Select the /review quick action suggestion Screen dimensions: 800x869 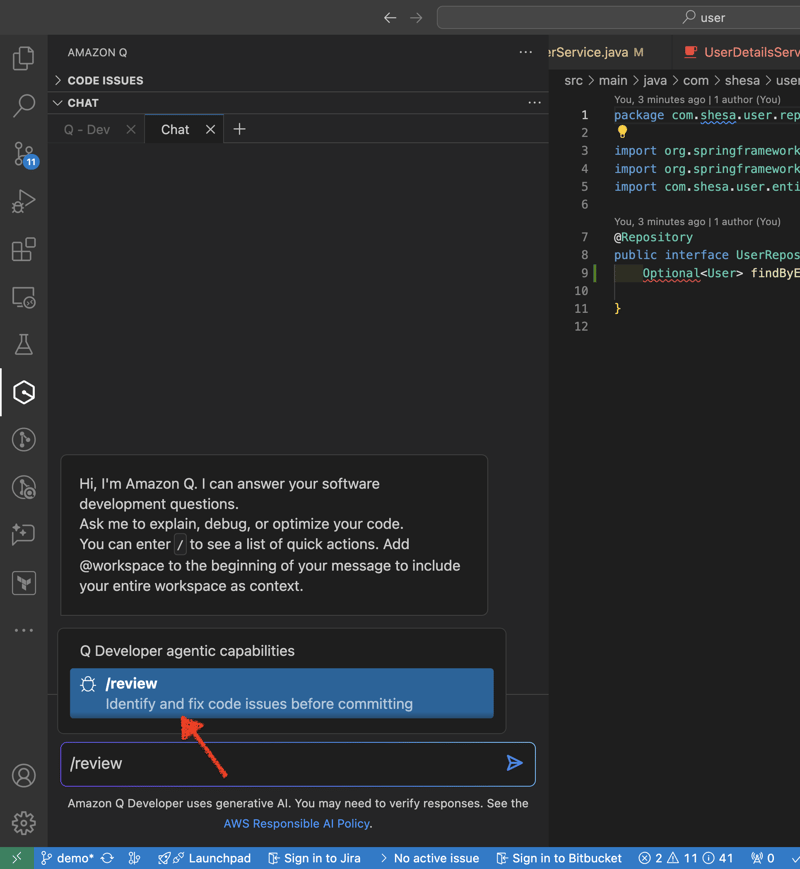tap(282, 693)
